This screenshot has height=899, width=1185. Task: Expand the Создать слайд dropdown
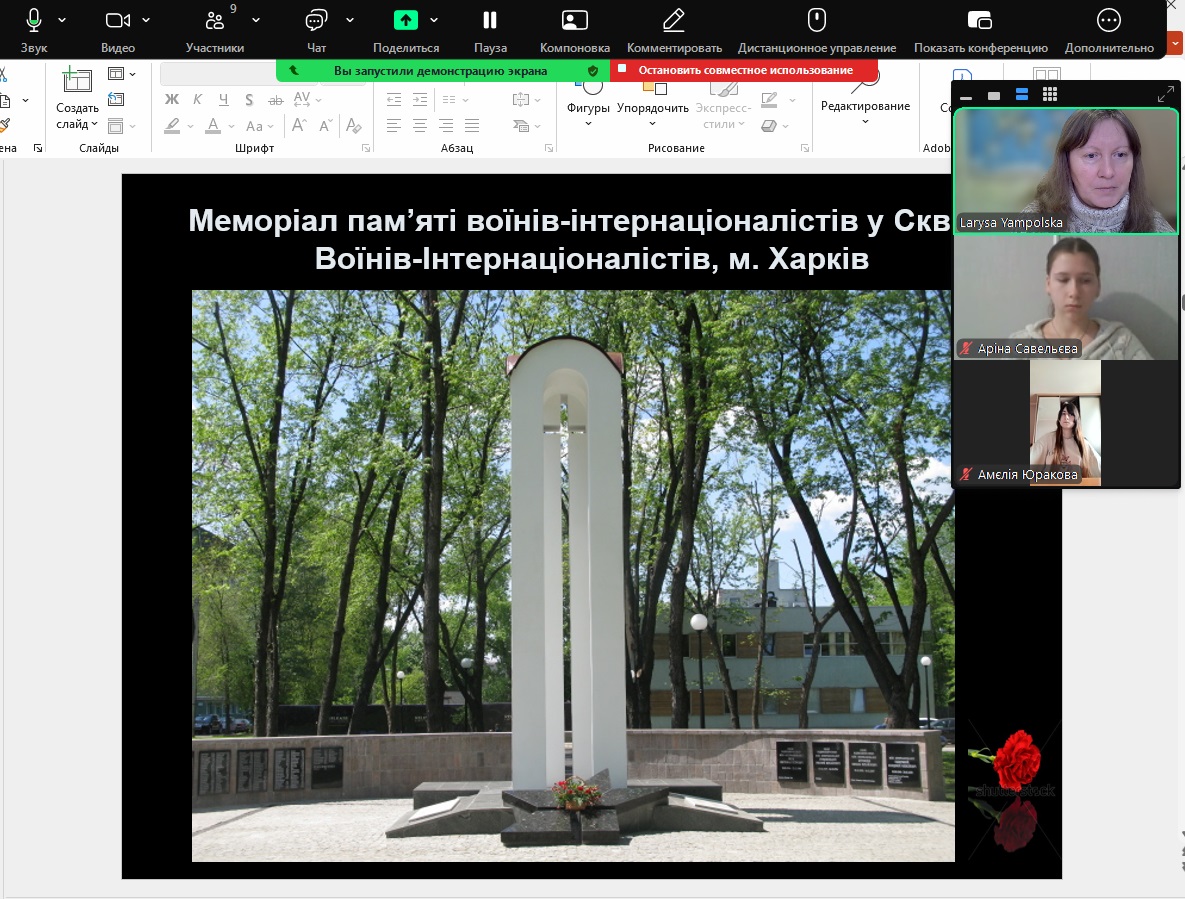(x=77, y=116)
